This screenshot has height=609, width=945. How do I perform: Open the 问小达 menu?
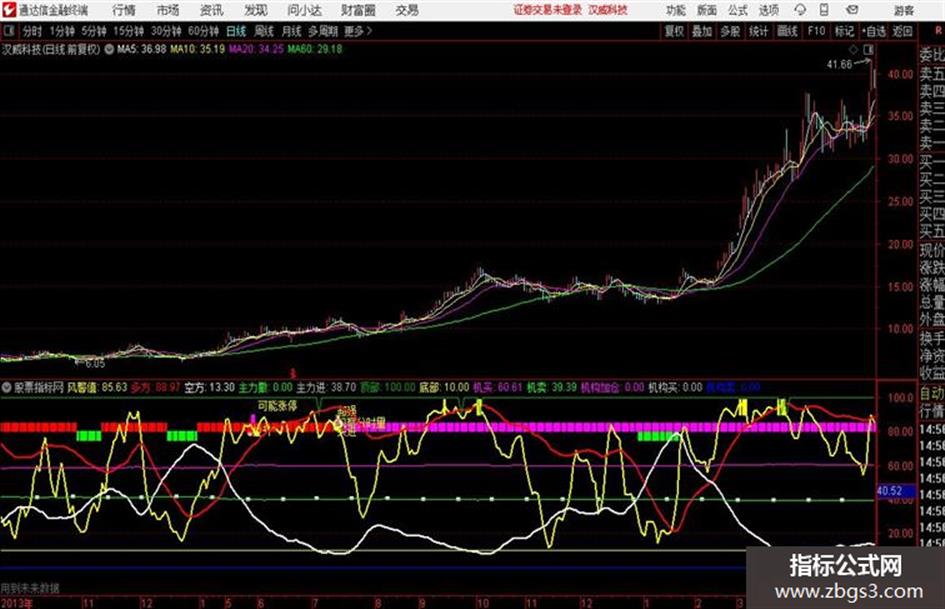point(304,10)
